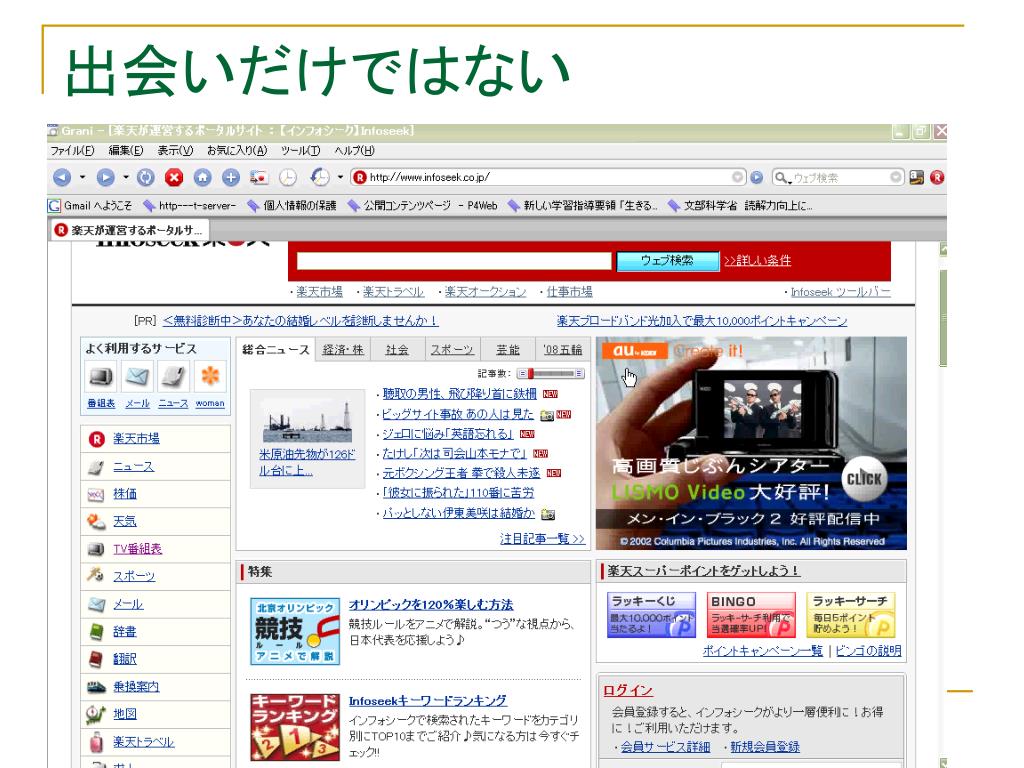Click the page vertical scrollbar
The height and width of the screenshot is (768, 1024).
942,318
